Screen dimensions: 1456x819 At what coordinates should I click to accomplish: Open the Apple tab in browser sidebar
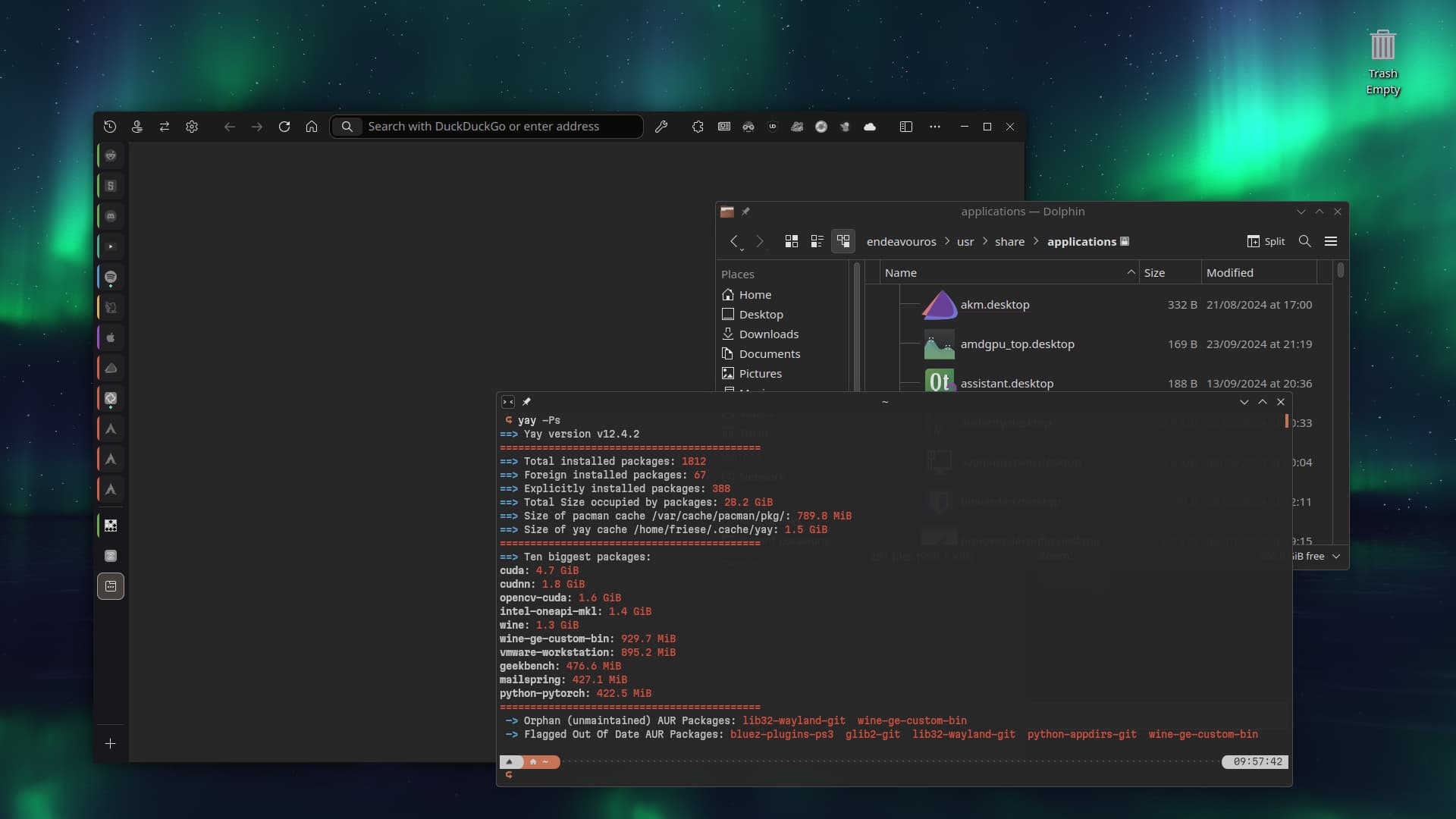coord(111,337)
